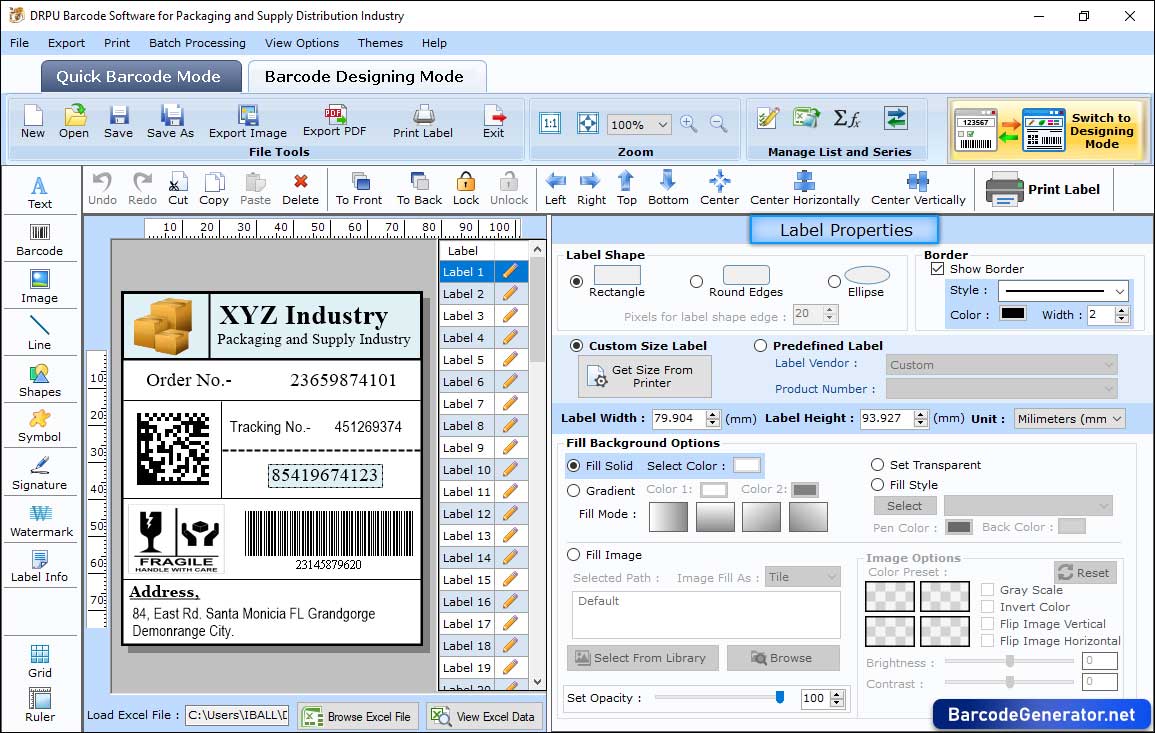The image size is (1155, 733).
Task: Lock the selected object
Action: click(x=466, y=189)
